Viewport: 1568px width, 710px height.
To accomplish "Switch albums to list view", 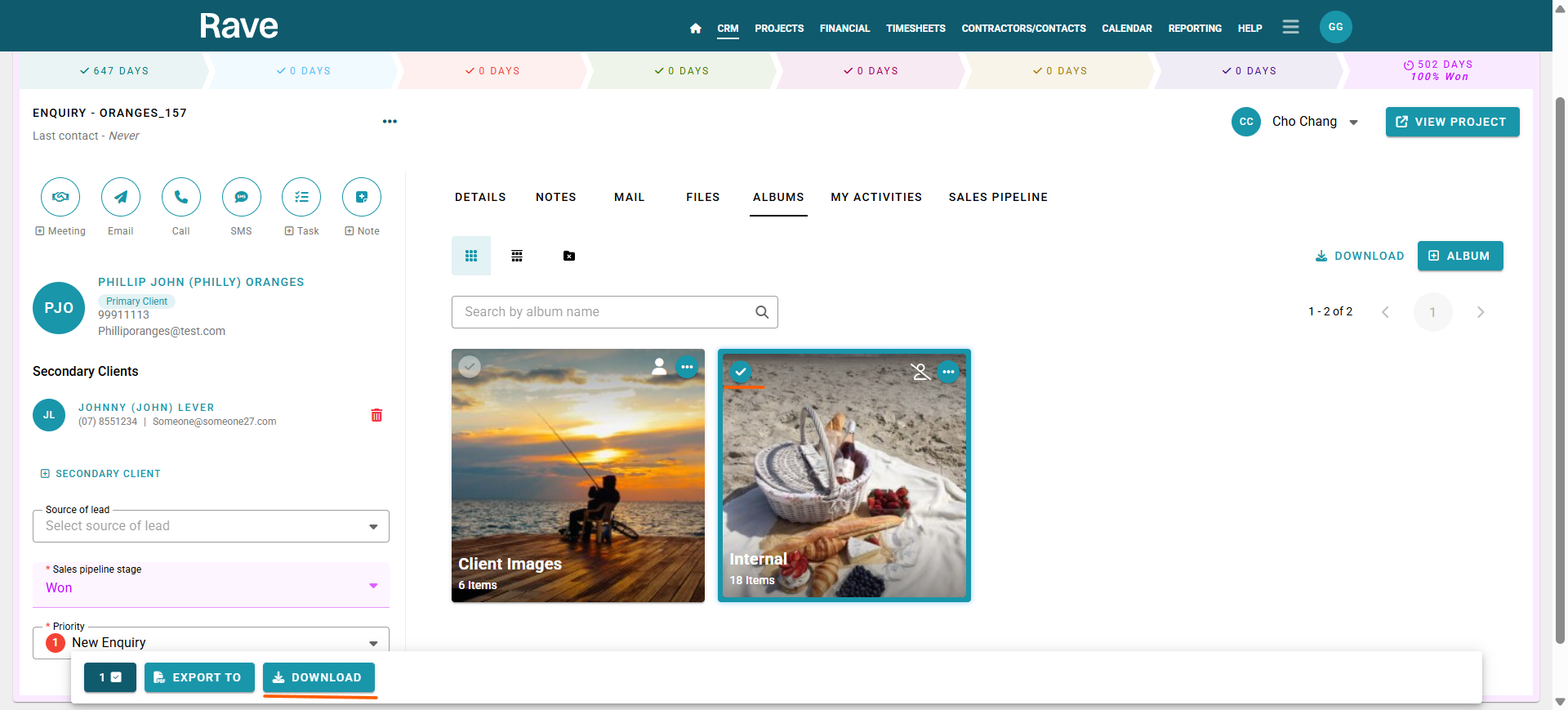I will coord(517,256).
